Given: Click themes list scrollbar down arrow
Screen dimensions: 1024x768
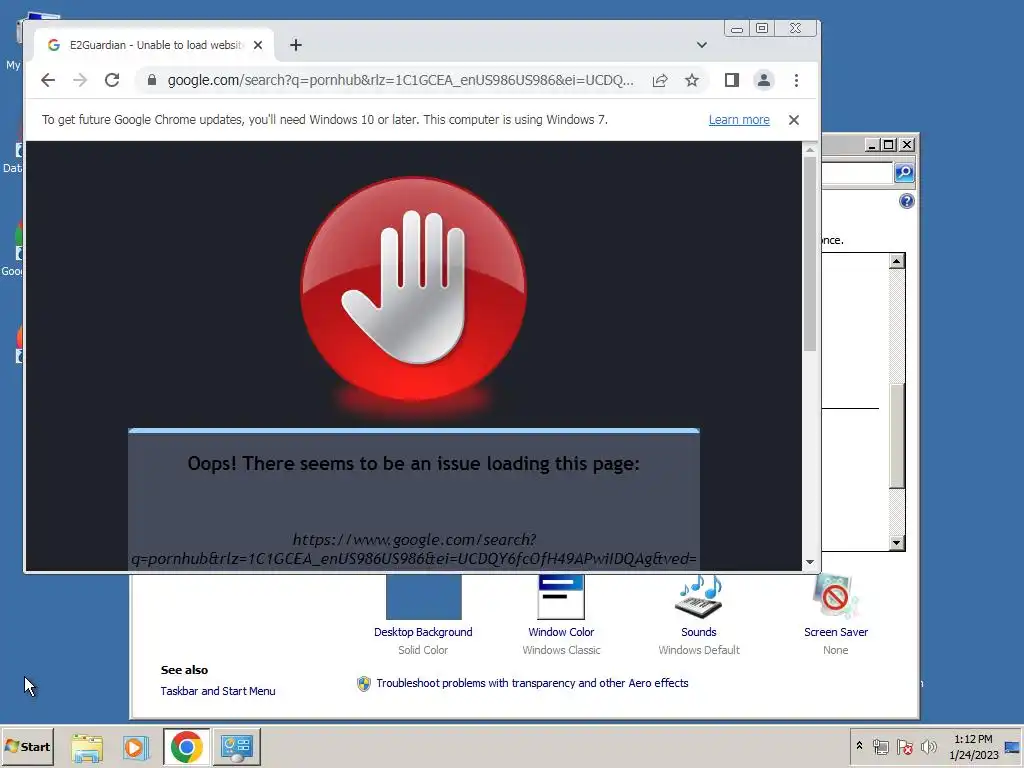Looking at the screenshot, I should [897, 543].
